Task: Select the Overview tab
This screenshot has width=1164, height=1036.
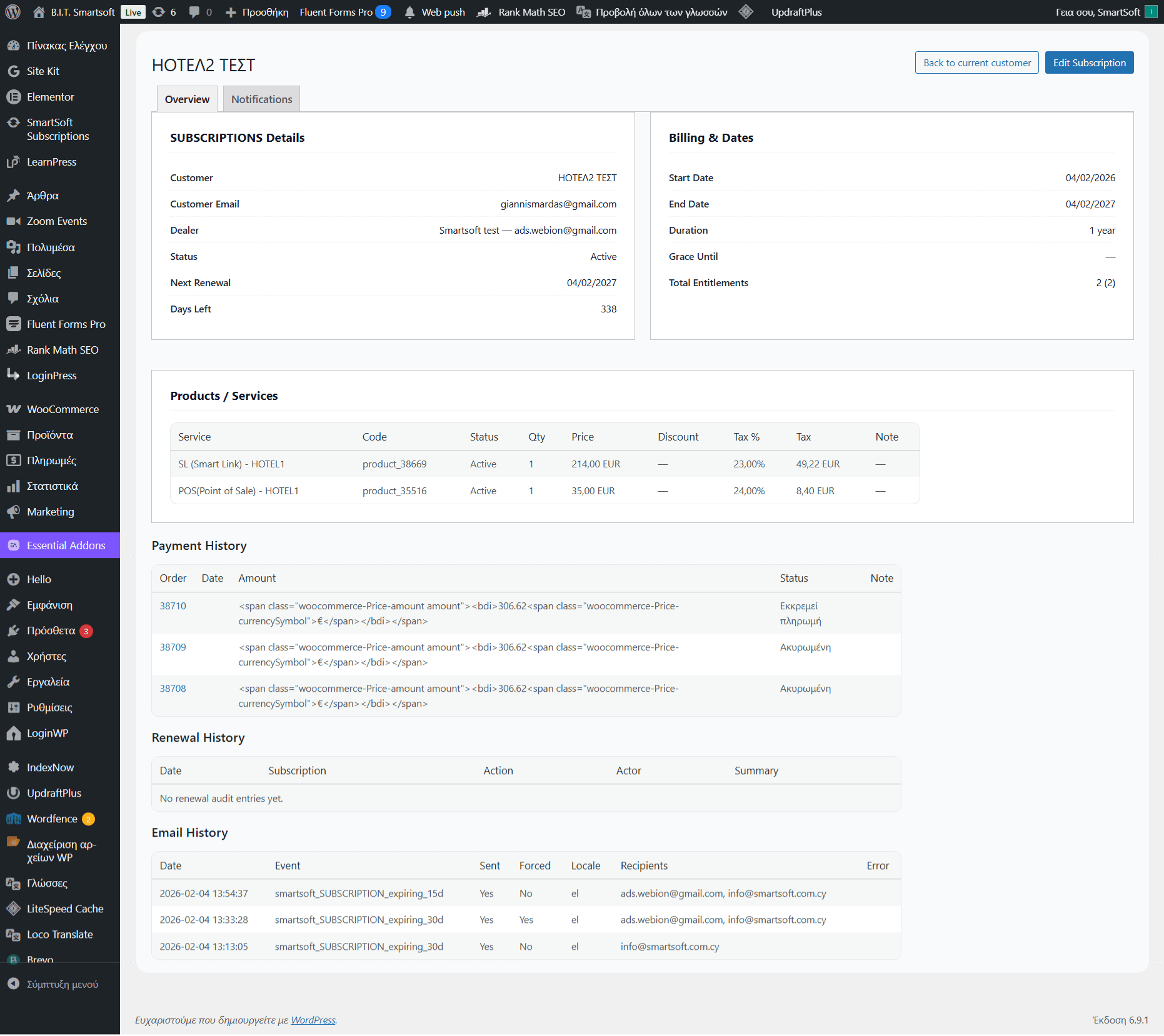Action: click(x=187, y=99)
